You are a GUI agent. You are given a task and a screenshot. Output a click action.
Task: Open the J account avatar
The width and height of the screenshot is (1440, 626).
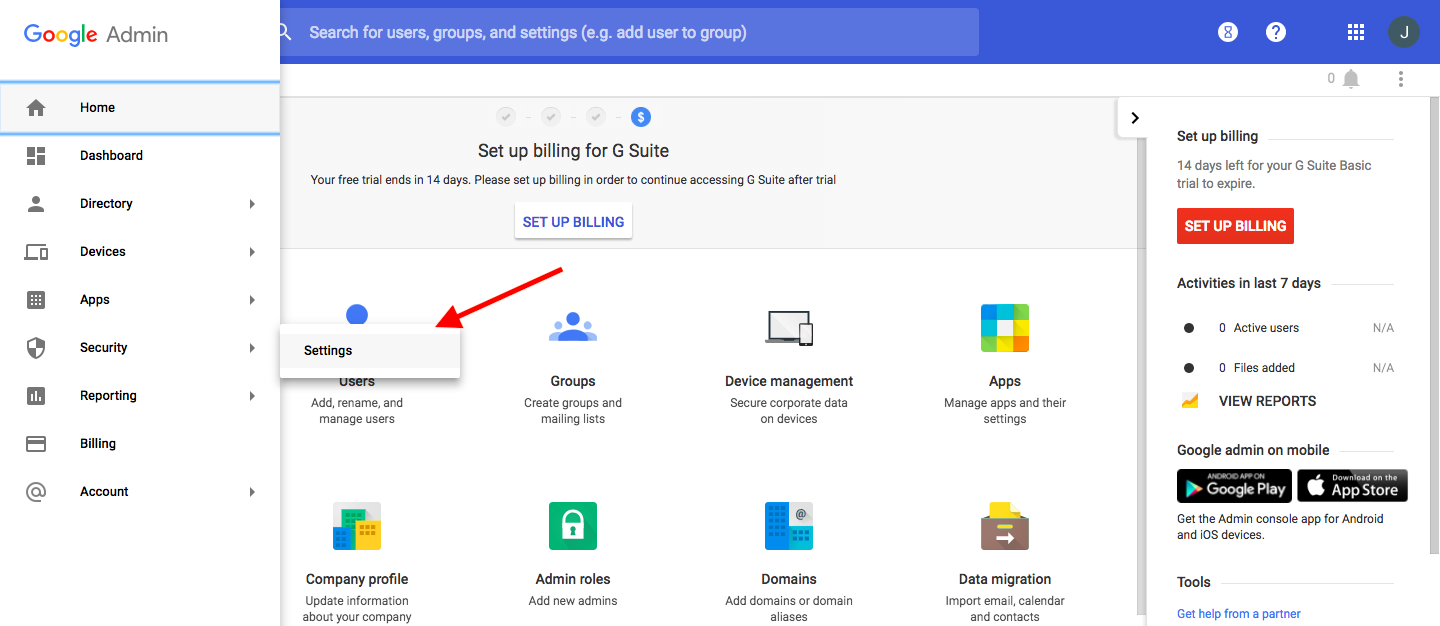(x=1404, y=32)
